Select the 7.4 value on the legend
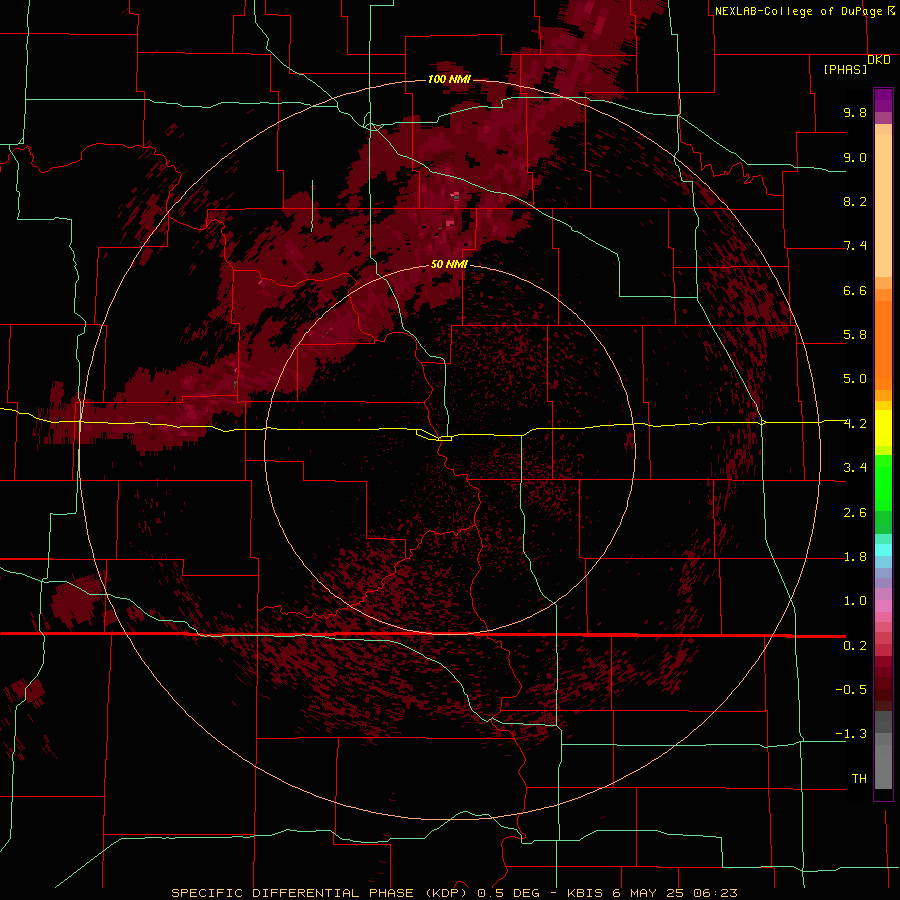Image resolution: width=900 pixels, height=900 pixels. pos(855,246)
